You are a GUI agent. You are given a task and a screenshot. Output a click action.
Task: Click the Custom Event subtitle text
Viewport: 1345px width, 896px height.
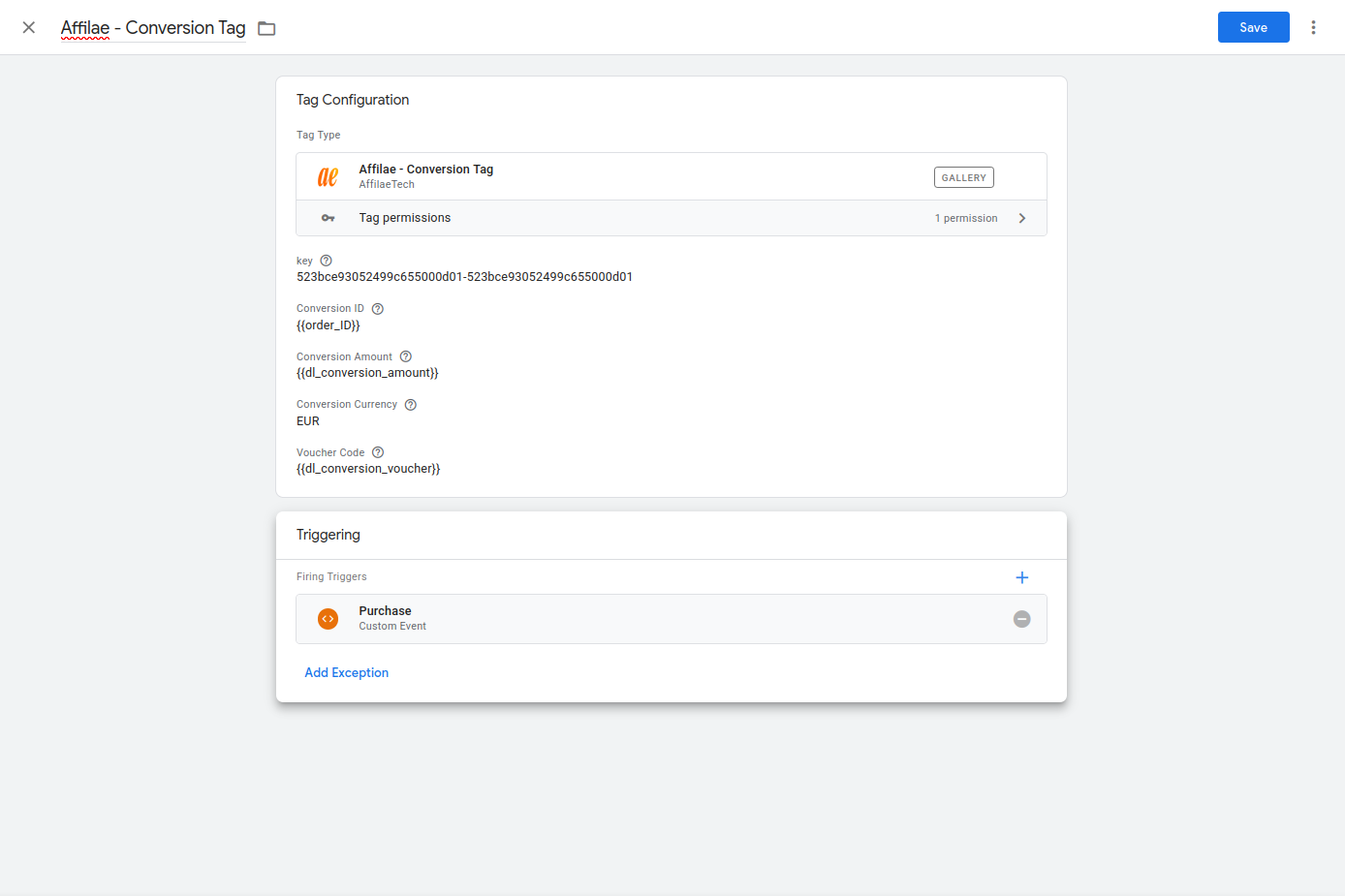(392, 626)
